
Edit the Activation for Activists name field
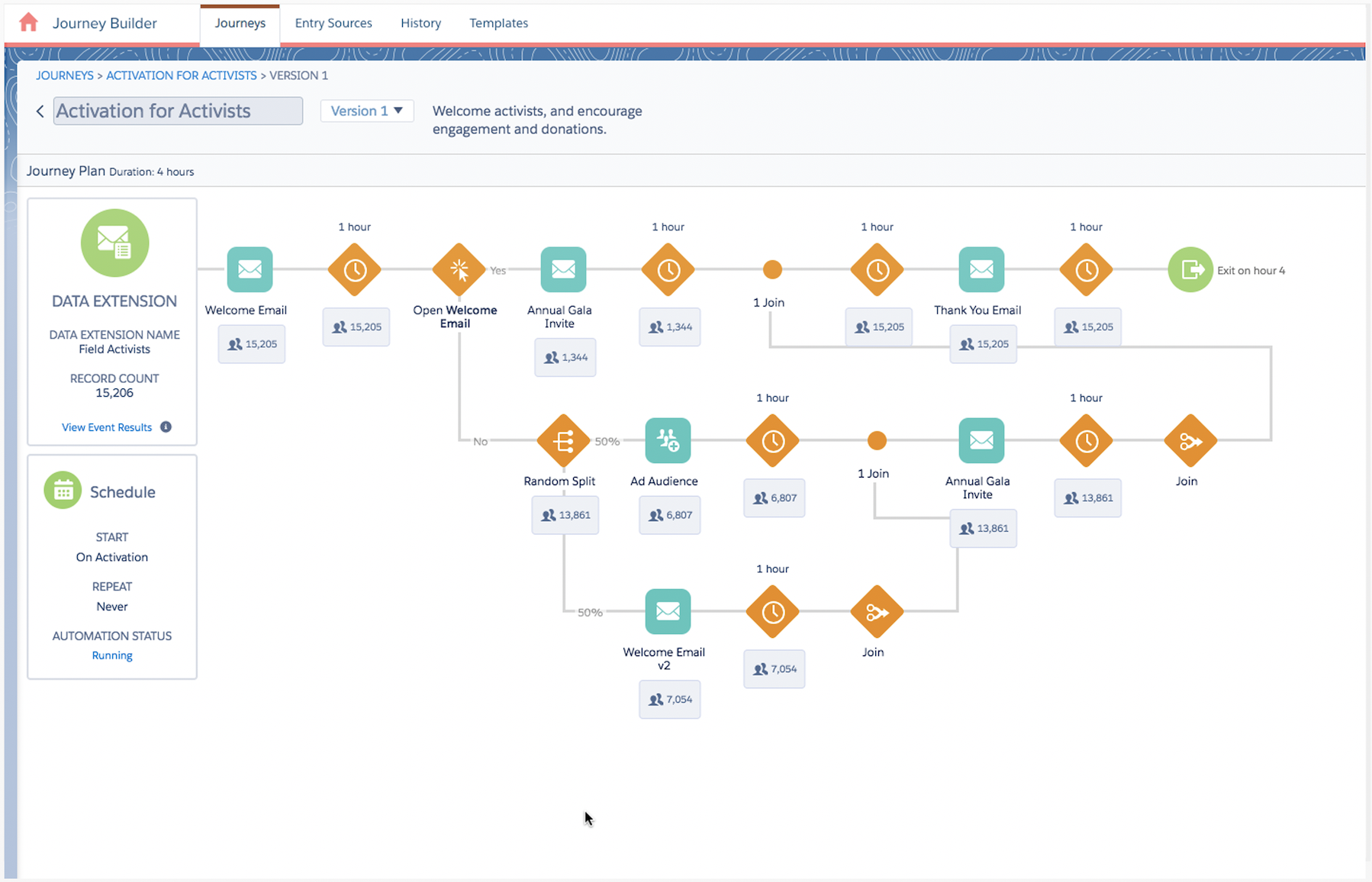[178, 111]
